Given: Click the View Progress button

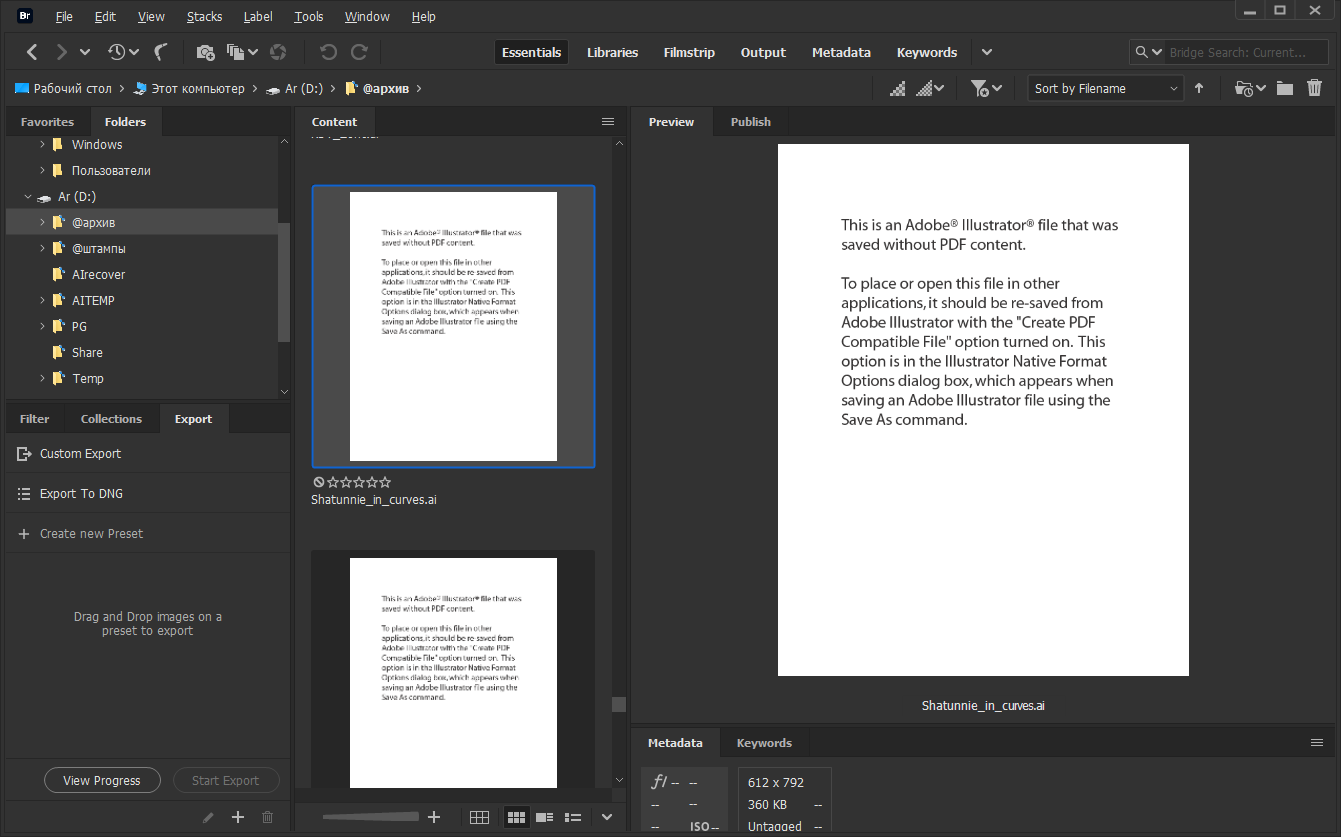Looking at the screenshot, I should pos(102,781).
